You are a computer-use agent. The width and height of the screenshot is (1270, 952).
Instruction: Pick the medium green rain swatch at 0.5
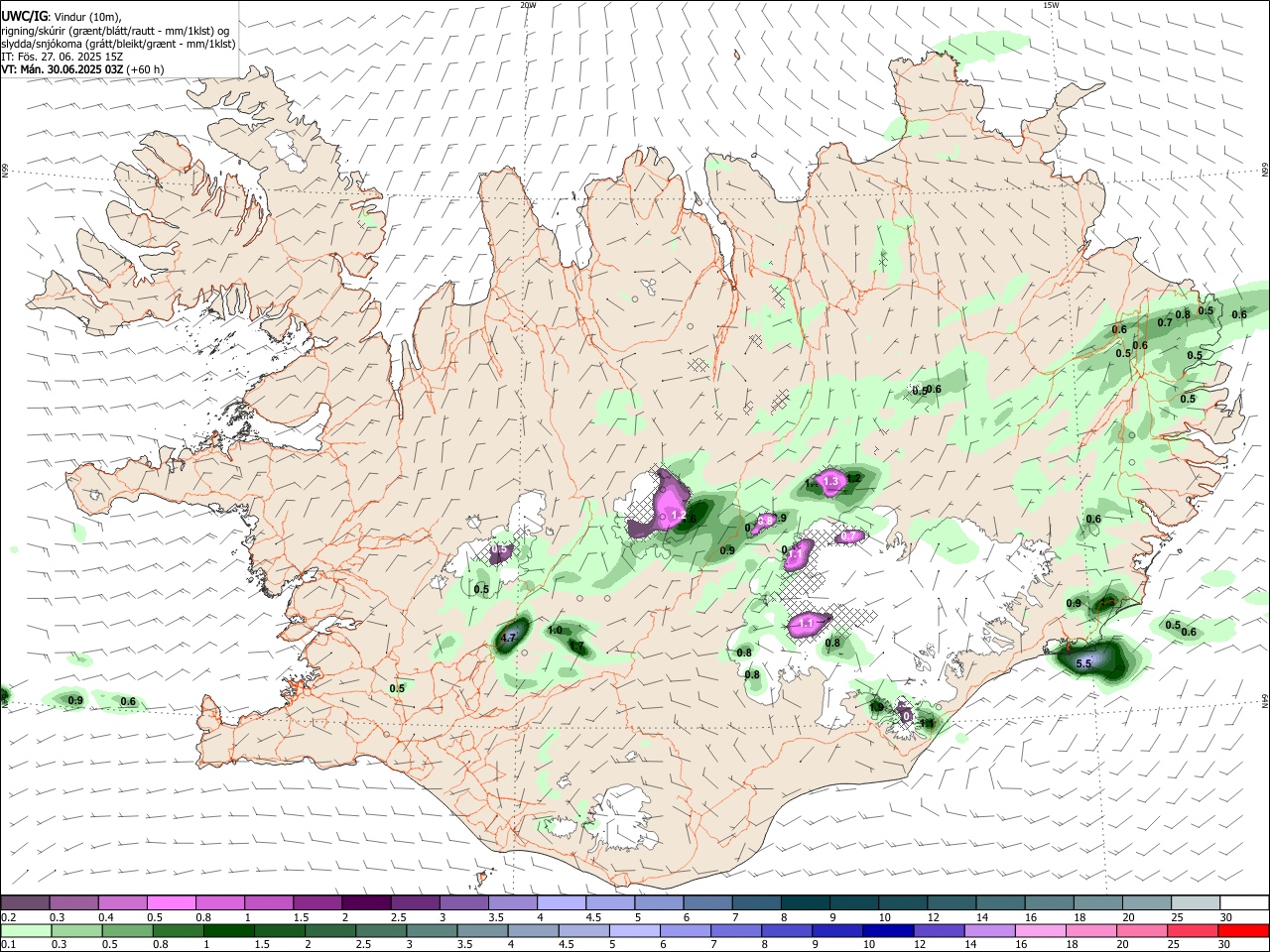click(x=128, y=930)
